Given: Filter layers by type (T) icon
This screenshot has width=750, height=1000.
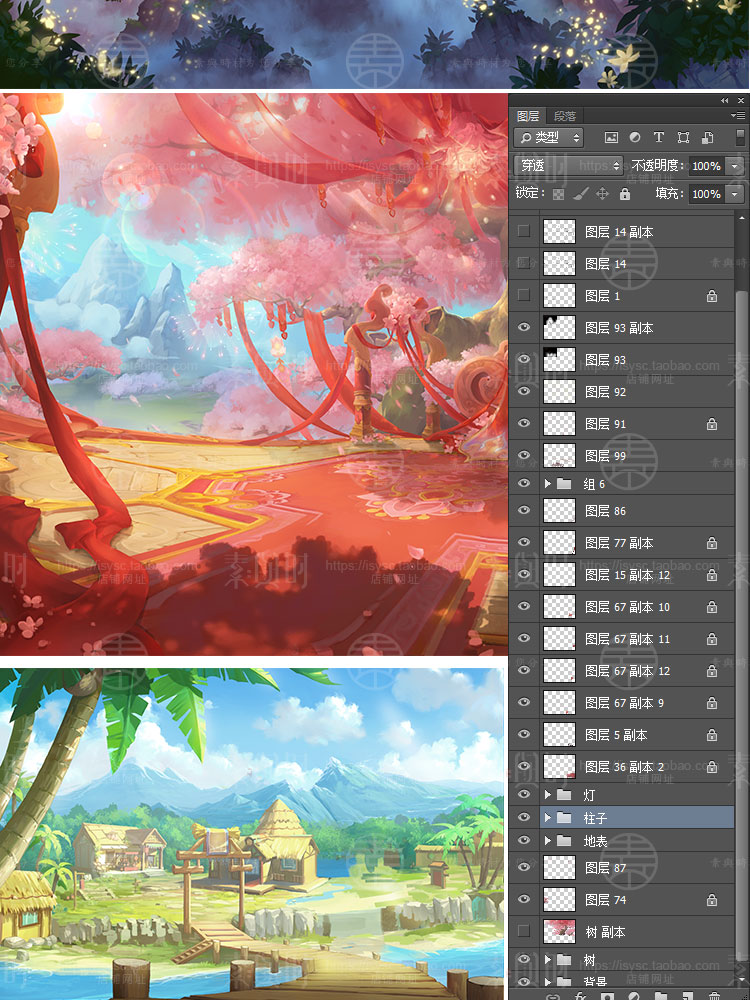Looking at the screenshot, I should (x=659, y=137).
